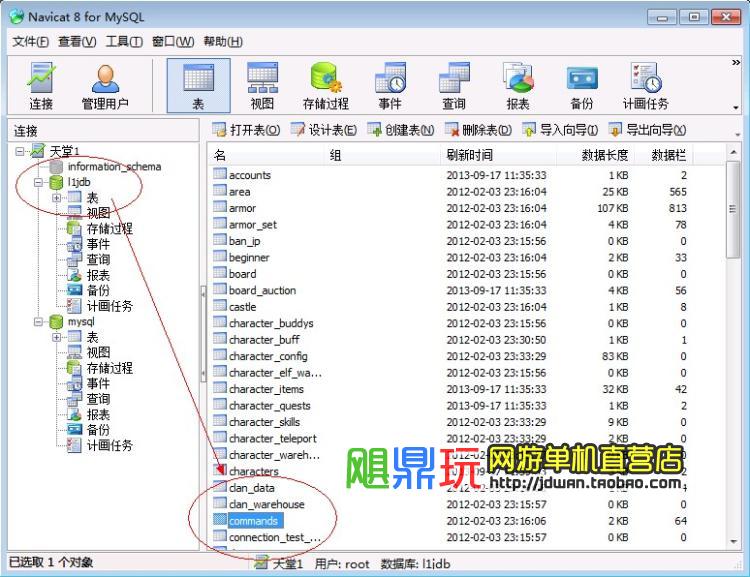Open main toolbar options dropdown arrow
This screenshot has height=577, width=750.
pos(736,108)
